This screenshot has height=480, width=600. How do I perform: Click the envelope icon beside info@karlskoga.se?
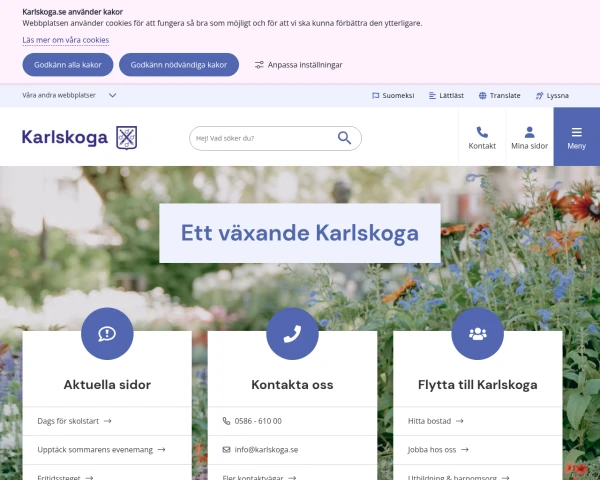pyautogui.click(x=227, y=450)
